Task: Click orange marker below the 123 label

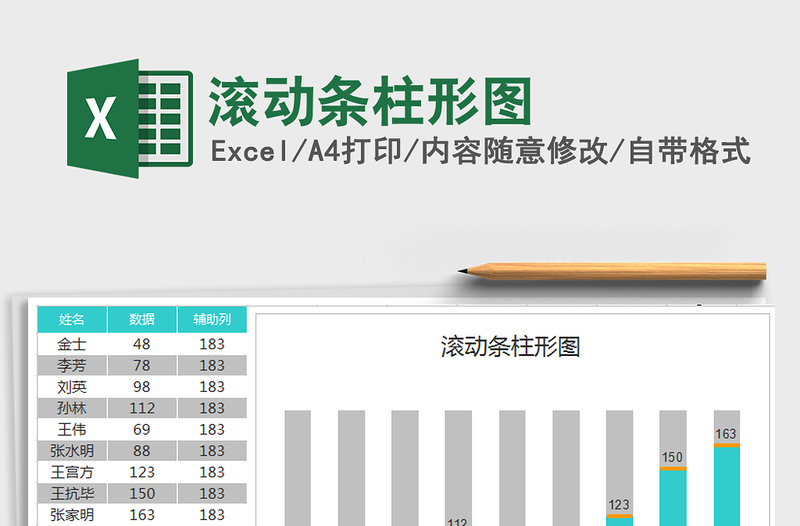Action: 619,516
